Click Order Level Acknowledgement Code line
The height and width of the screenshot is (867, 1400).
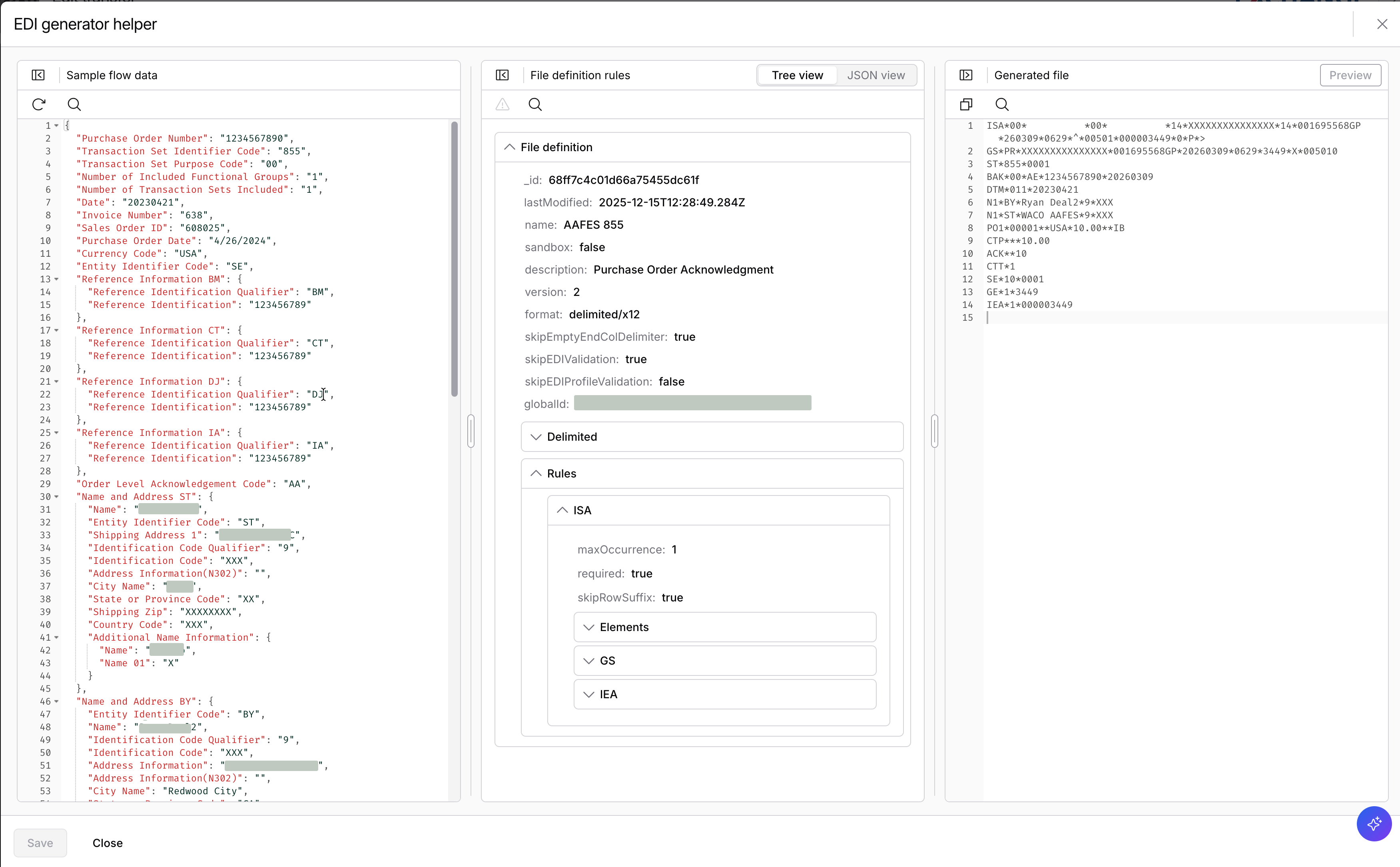pyautogui.click(x=193, y=484)
